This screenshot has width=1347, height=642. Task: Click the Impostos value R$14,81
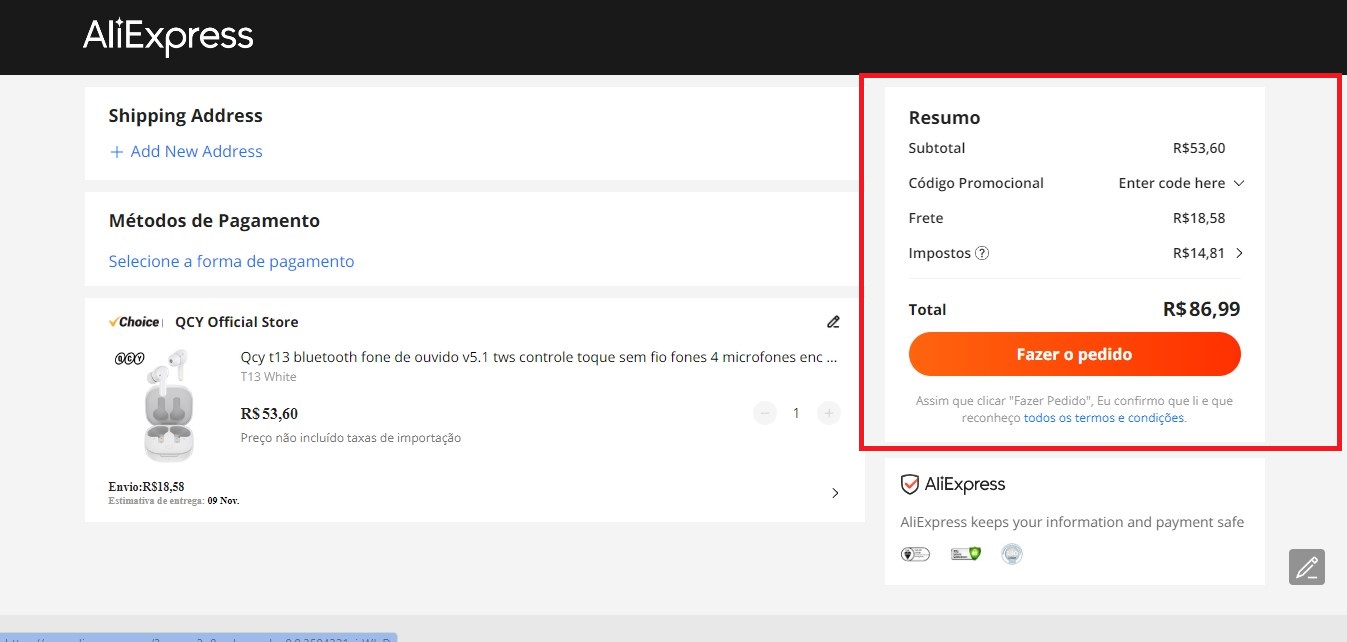[1199, 253]
